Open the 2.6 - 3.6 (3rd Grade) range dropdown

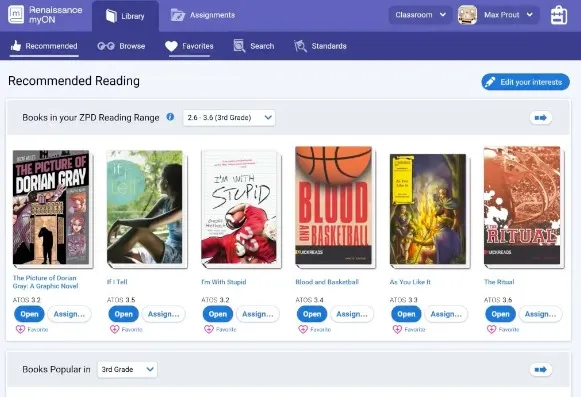229,118
